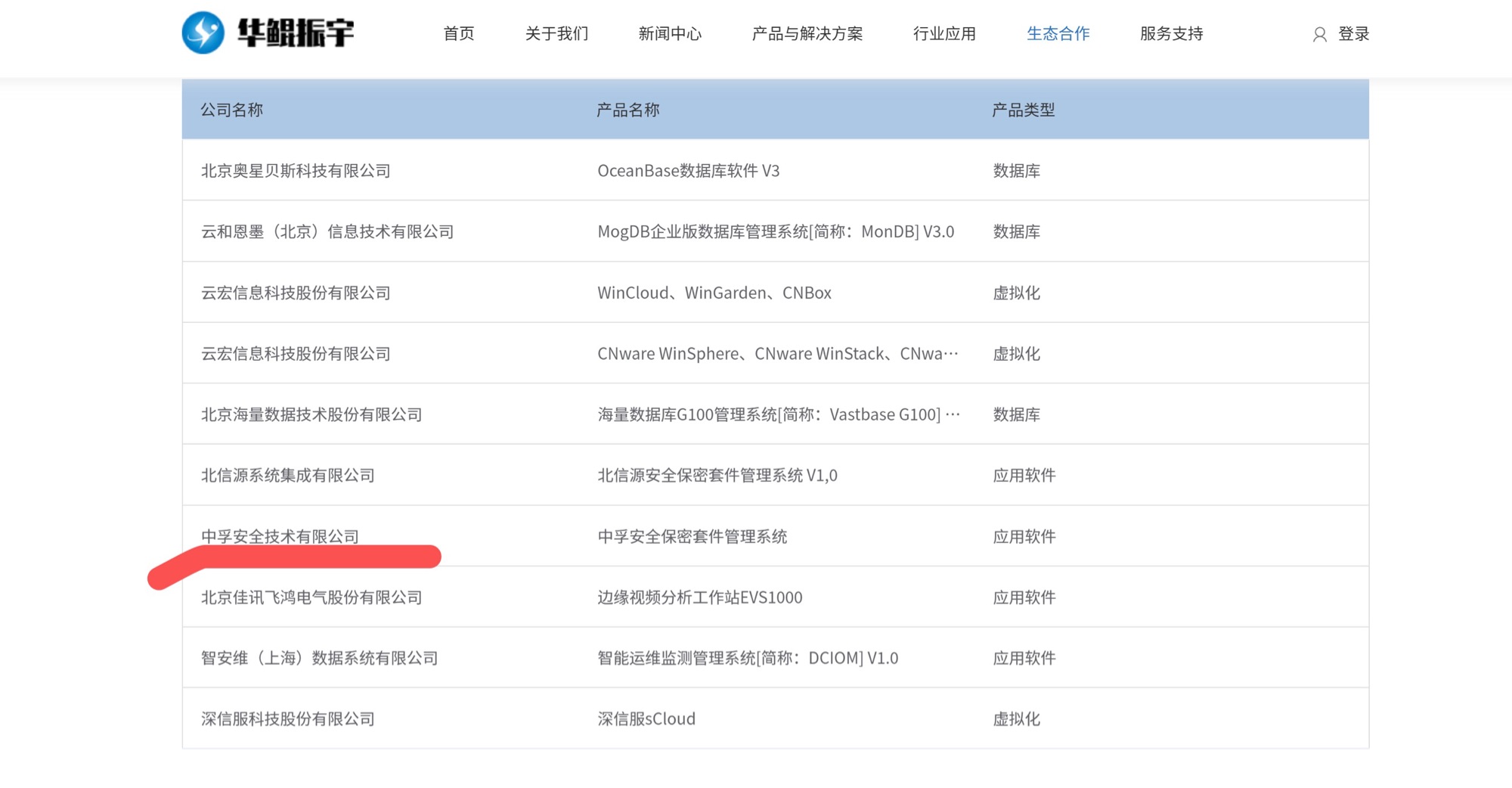Select 智安维（上海）数据系统有限公司 cell
Image resolution: width=1512 pixels, height=788 pixels.
[320, 658]
